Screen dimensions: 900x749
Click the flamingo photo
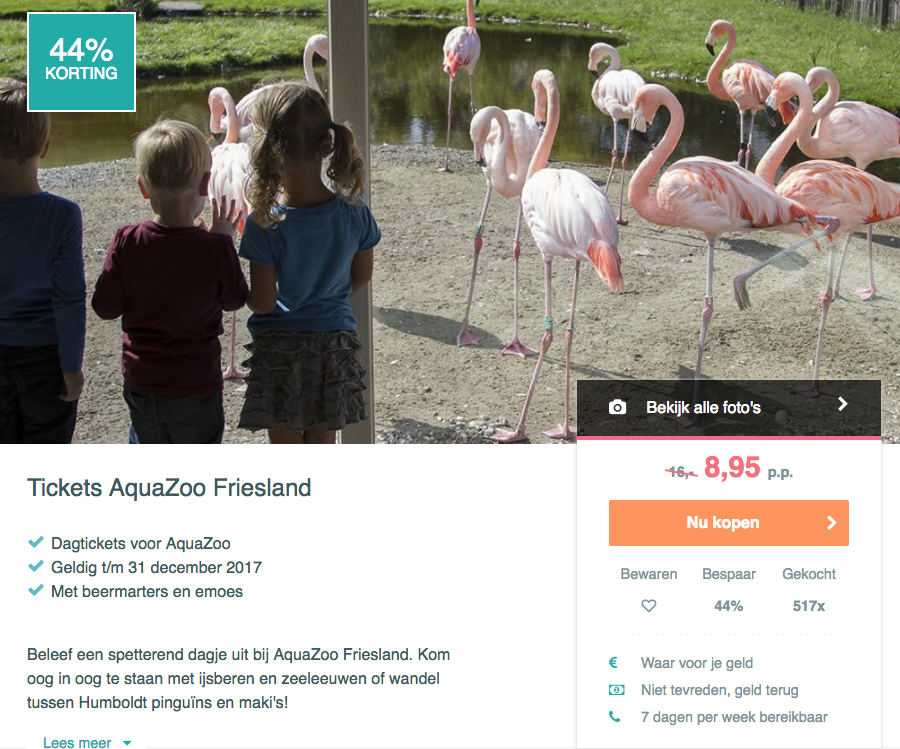[x=450, y=222]
